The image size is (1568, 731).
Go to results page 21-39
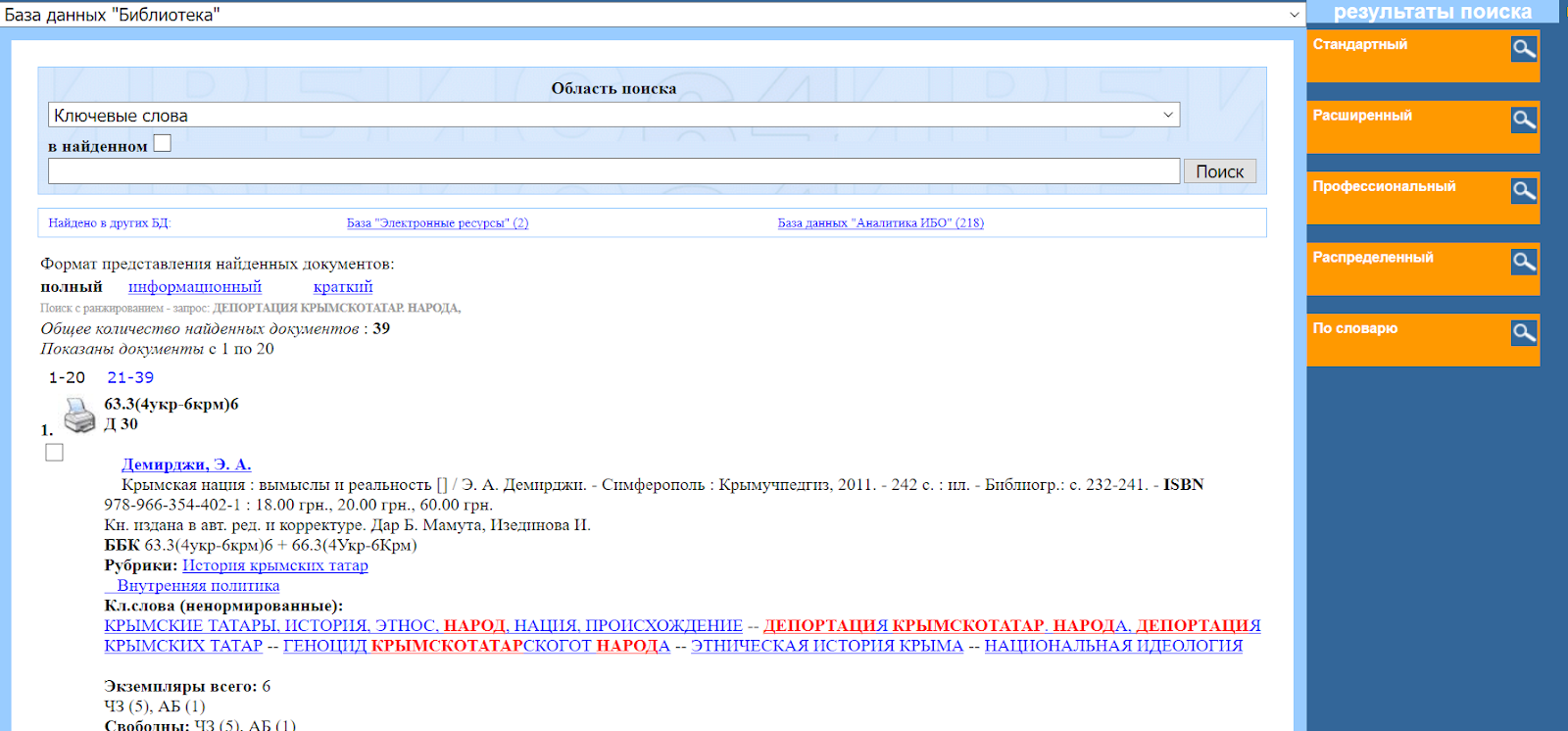pos(130,377)
